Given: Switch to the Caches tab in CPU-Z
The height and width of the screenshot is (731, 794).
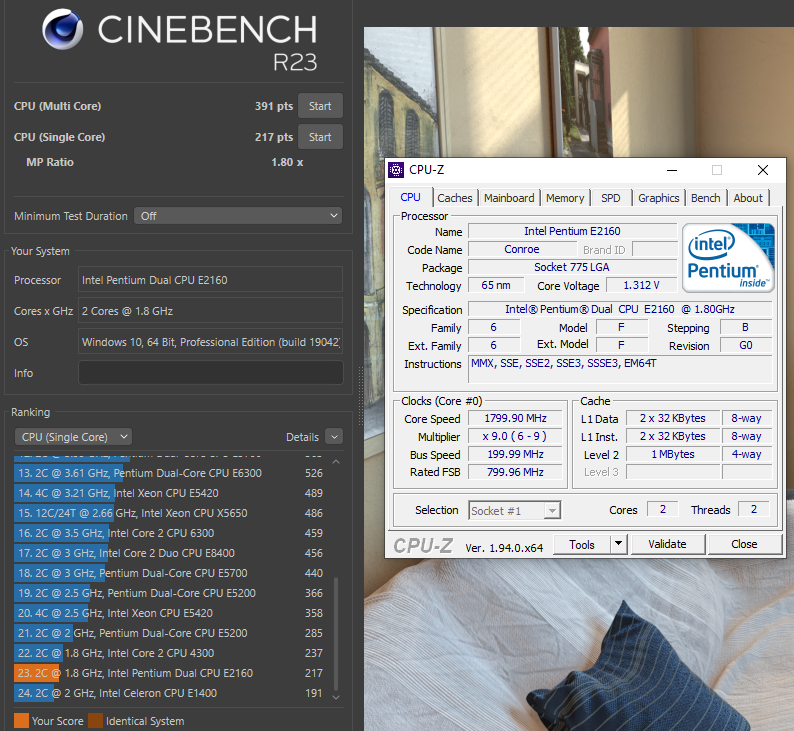Looking at the screenshot, I should (x=455, y=198).
